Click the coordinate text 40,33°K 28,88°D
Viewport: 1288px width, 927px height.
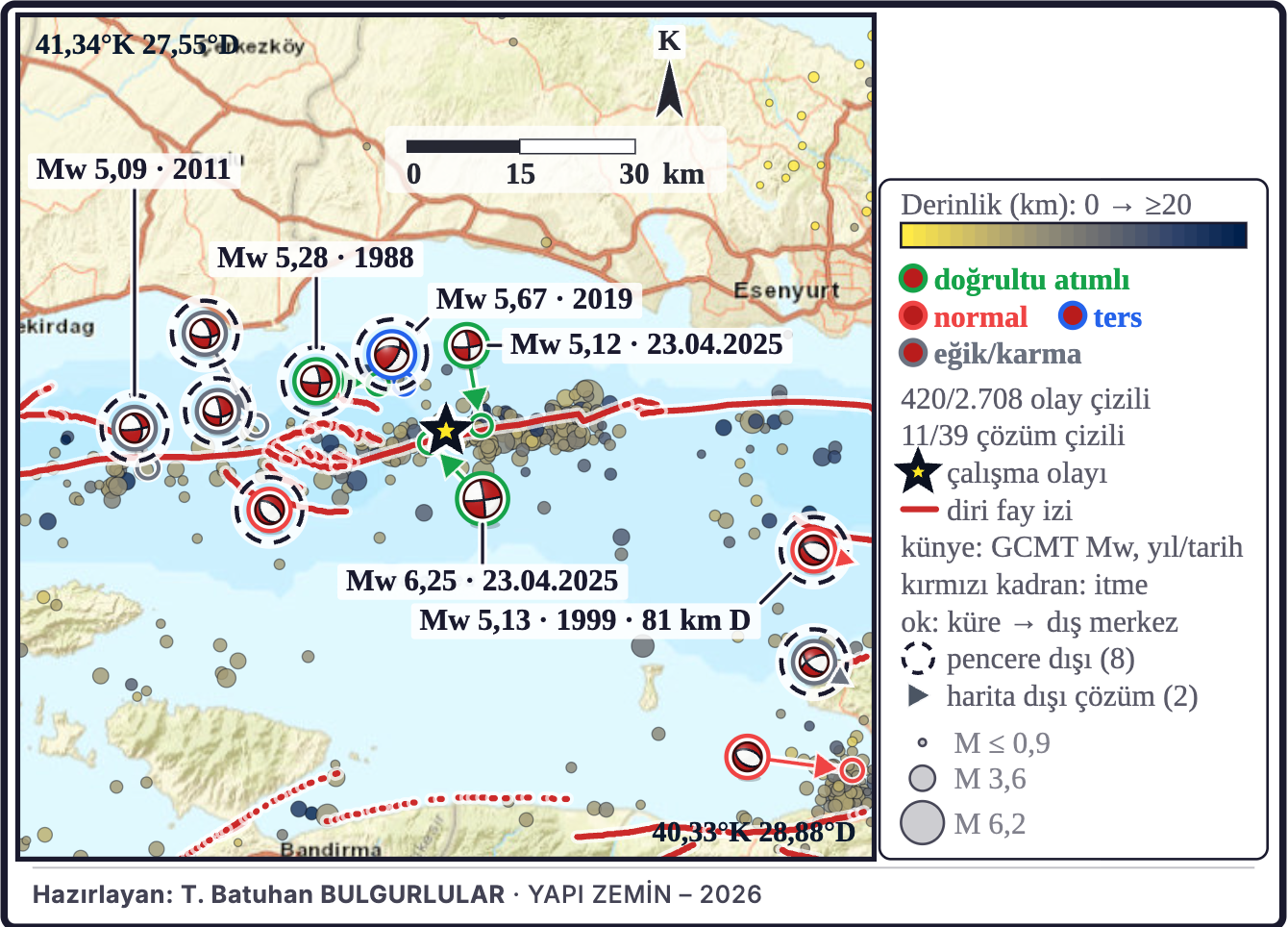click(754, 832)
